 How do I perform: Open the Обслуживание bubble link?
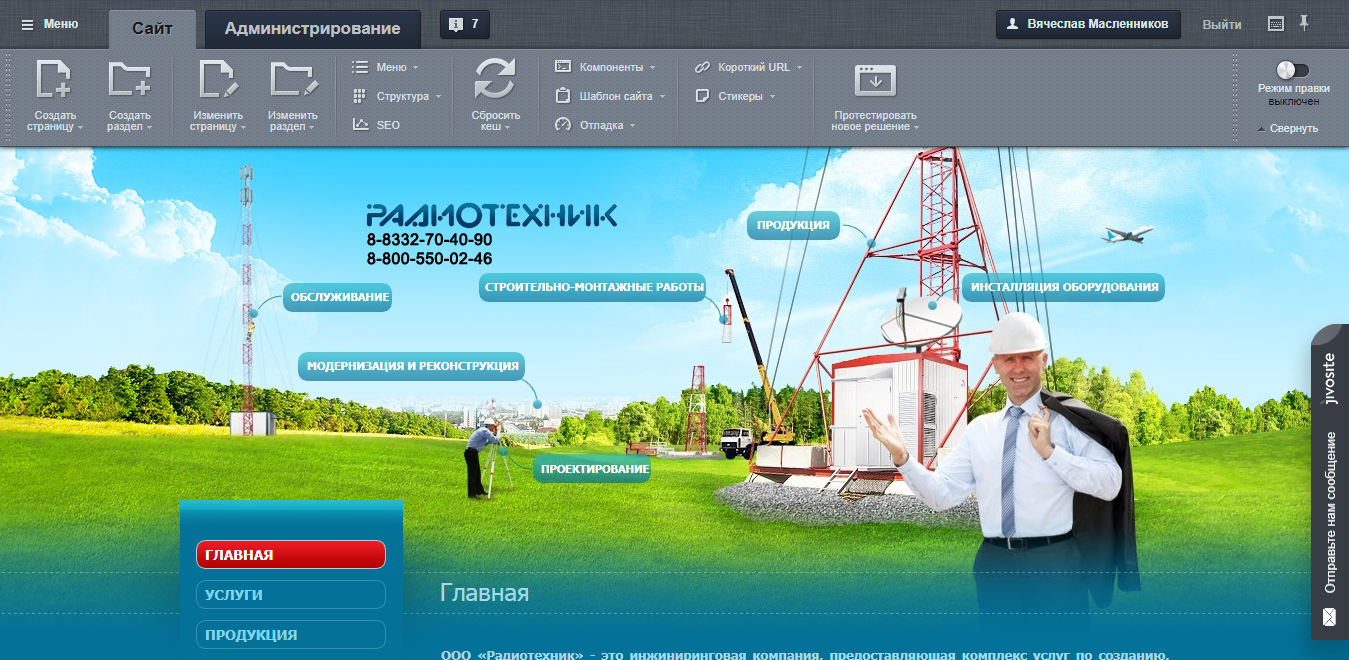[x=337, y=297]
